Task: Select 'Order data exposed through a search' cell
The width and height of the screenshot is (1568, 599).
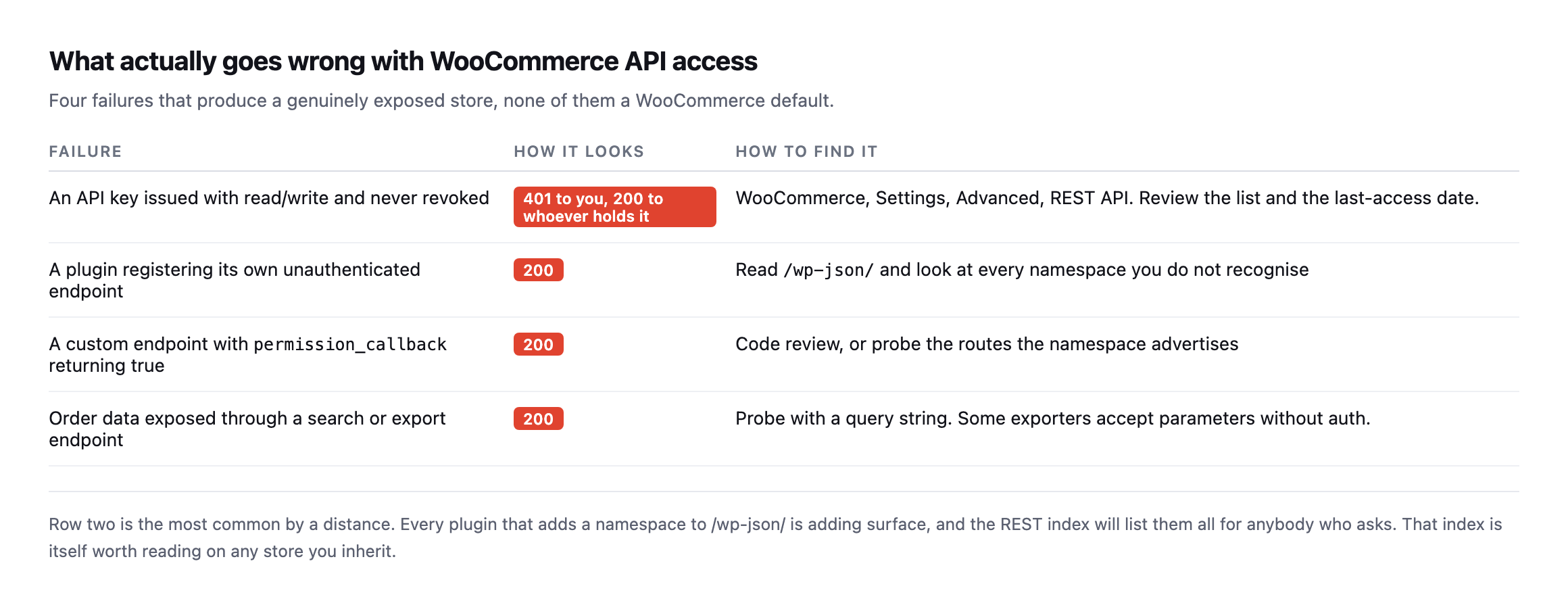Action: [x=247, y=429]
